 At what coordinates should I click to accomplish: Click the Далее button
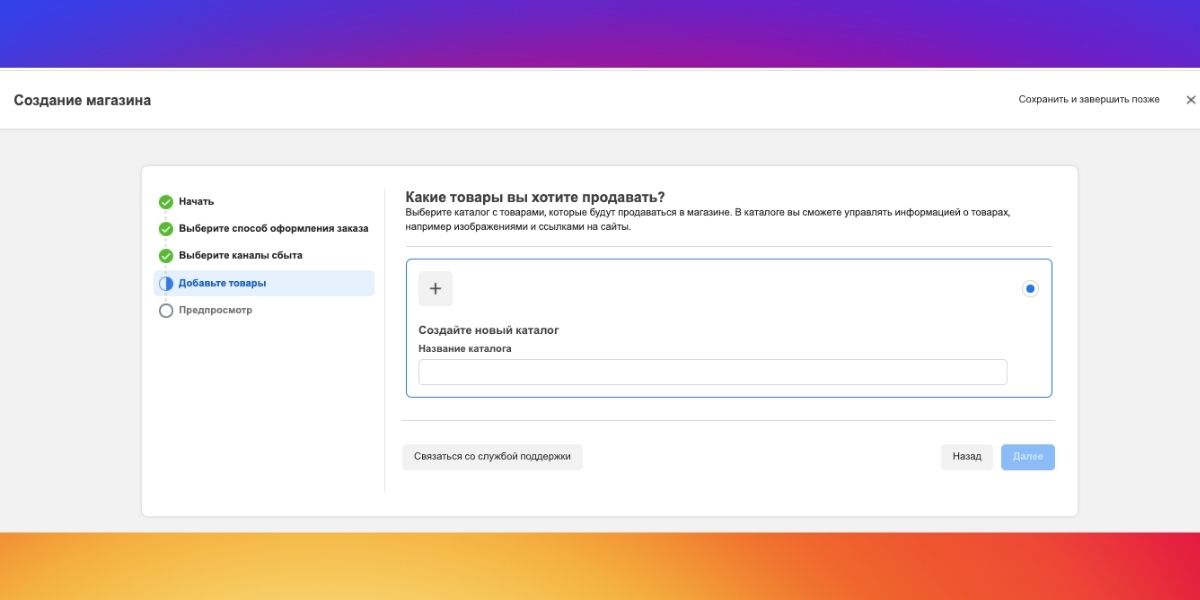[1028, 457]
